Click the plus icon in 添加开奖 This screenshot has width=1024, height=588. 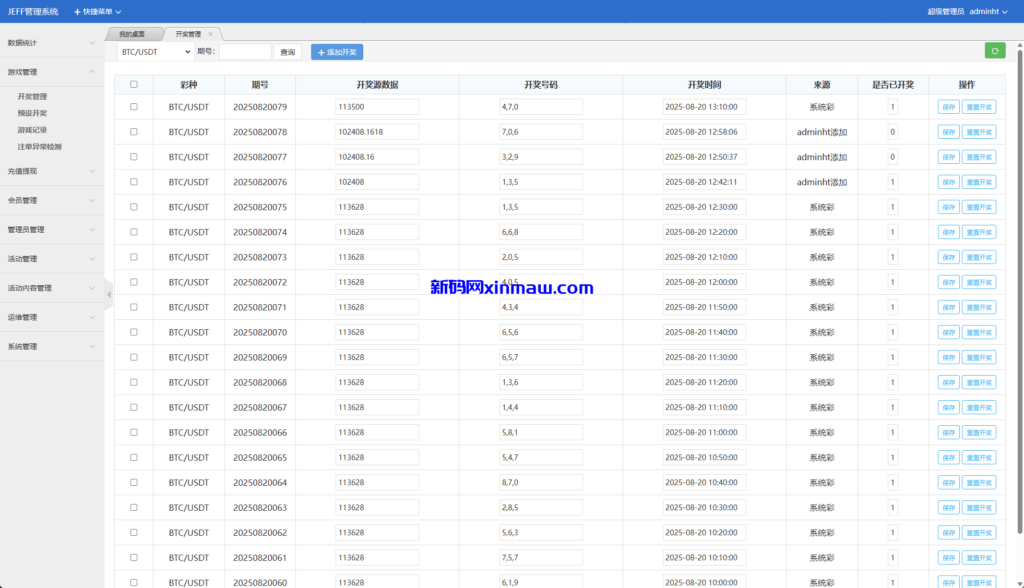[321, 52]
